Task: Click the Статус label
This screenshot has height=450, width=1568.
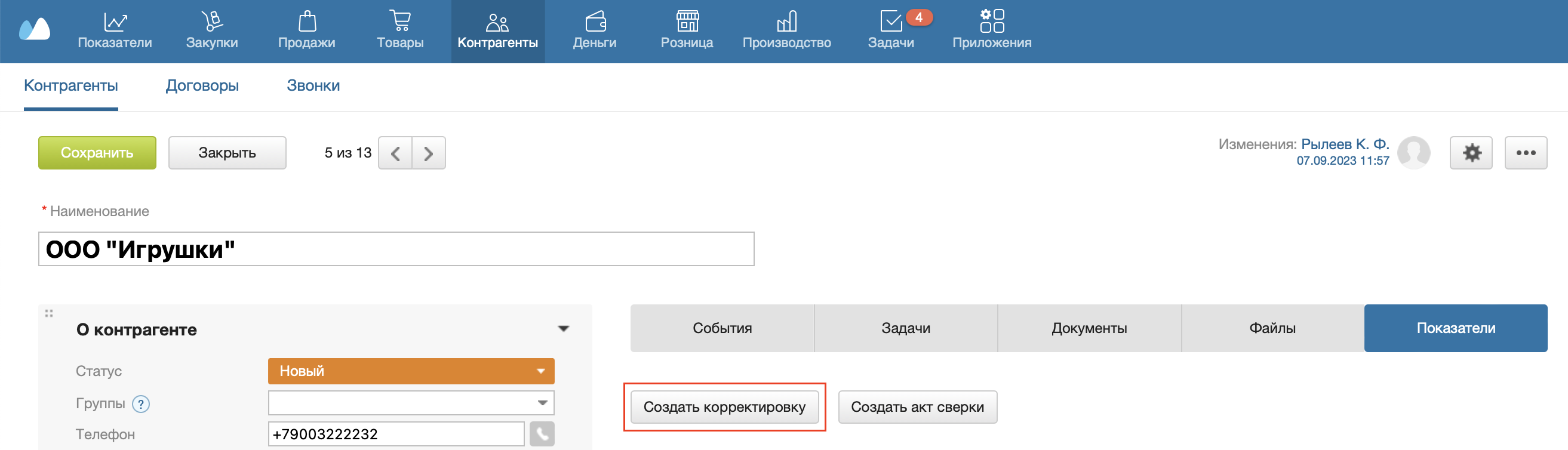Action: point(99,371)
